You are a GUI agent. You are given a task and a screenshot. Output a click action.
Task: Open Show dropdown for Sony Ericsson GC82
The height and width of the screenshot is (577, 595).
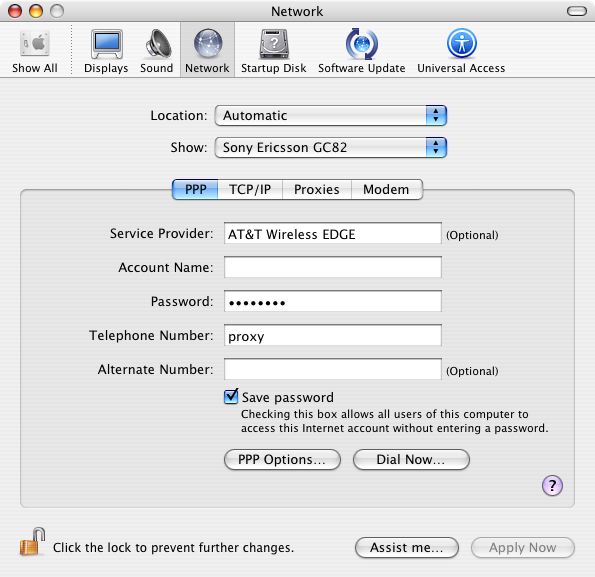point(331,147)
